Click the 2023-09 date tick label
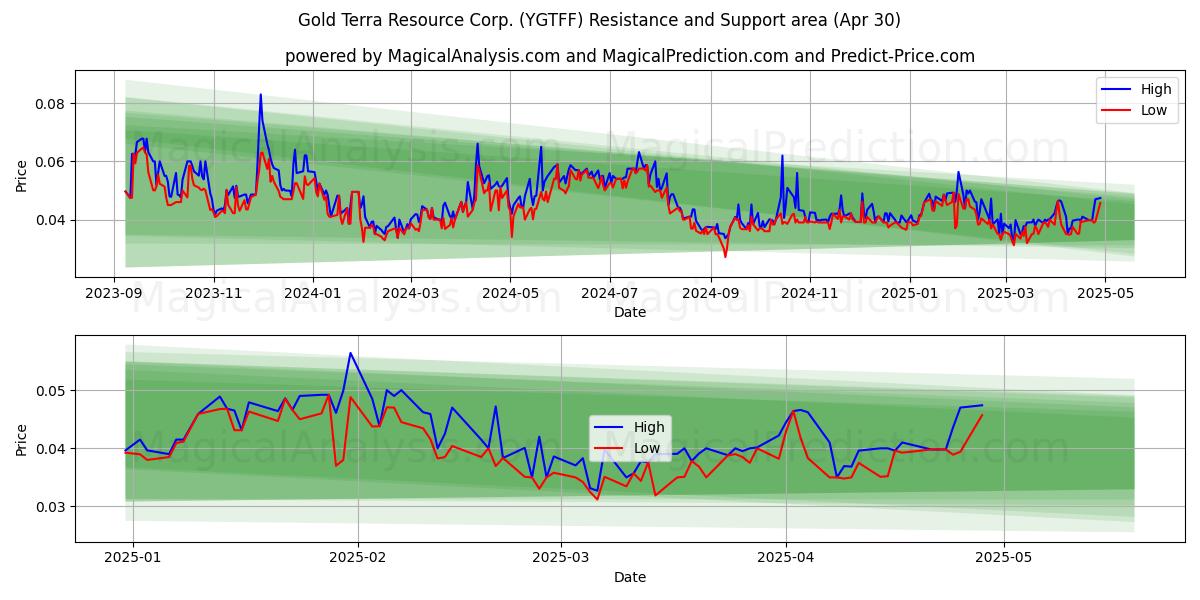This screenshot has width=1200, height=600. 114,293
